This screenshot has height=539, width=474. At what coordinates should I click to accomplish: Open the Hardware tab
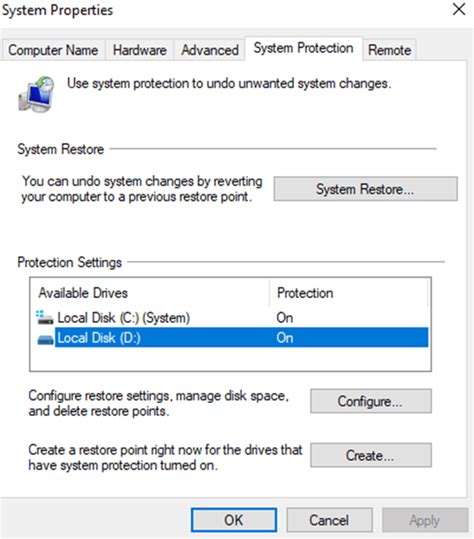point(140,50)
